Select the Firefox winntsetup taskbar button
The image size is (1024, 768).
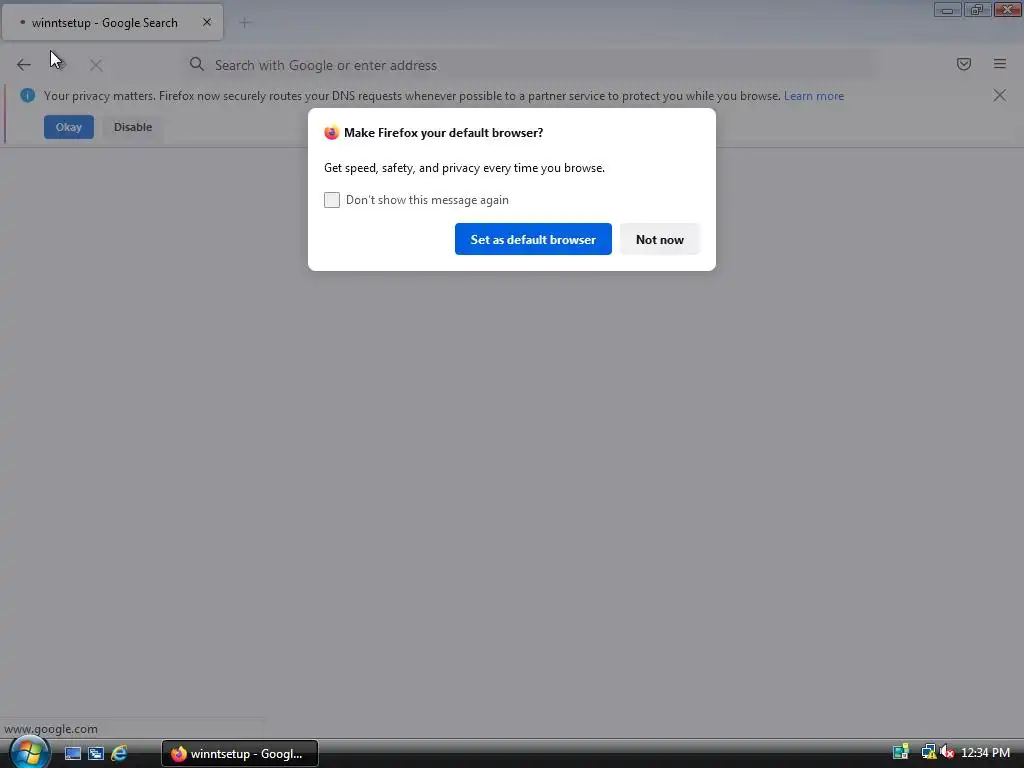(x=240, y=754)
